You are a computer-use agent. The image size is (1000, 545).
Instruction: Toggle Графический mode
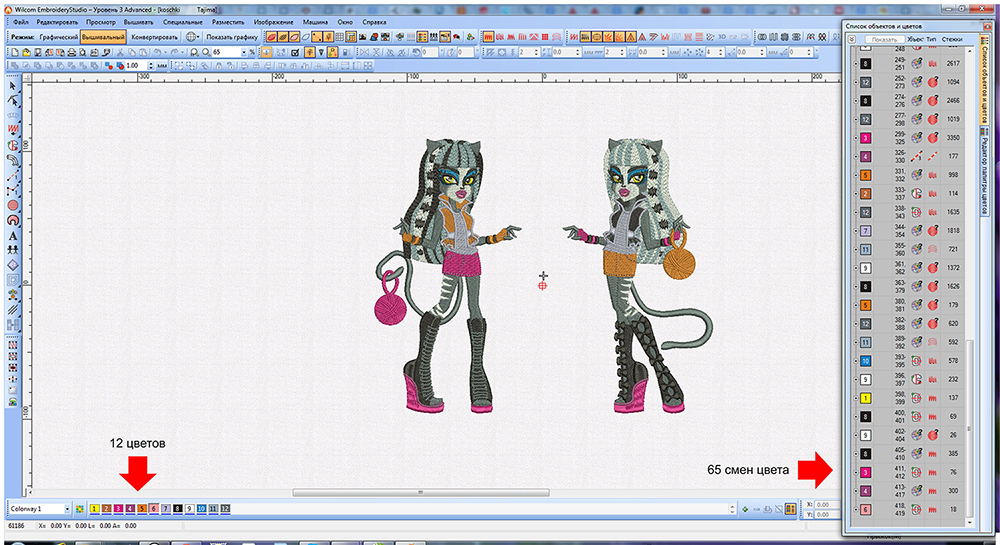click(57, 36)
